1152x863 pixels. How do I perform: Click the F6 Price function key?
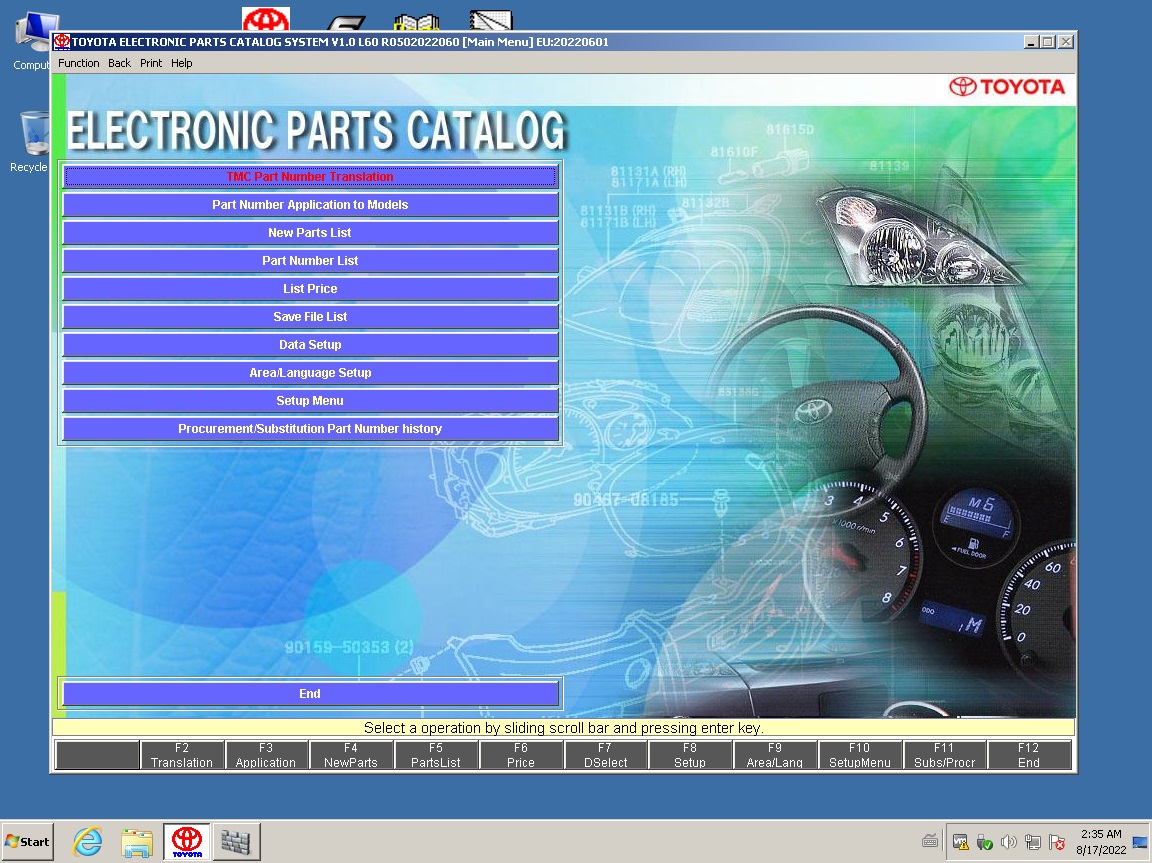(x=521, y=755)
